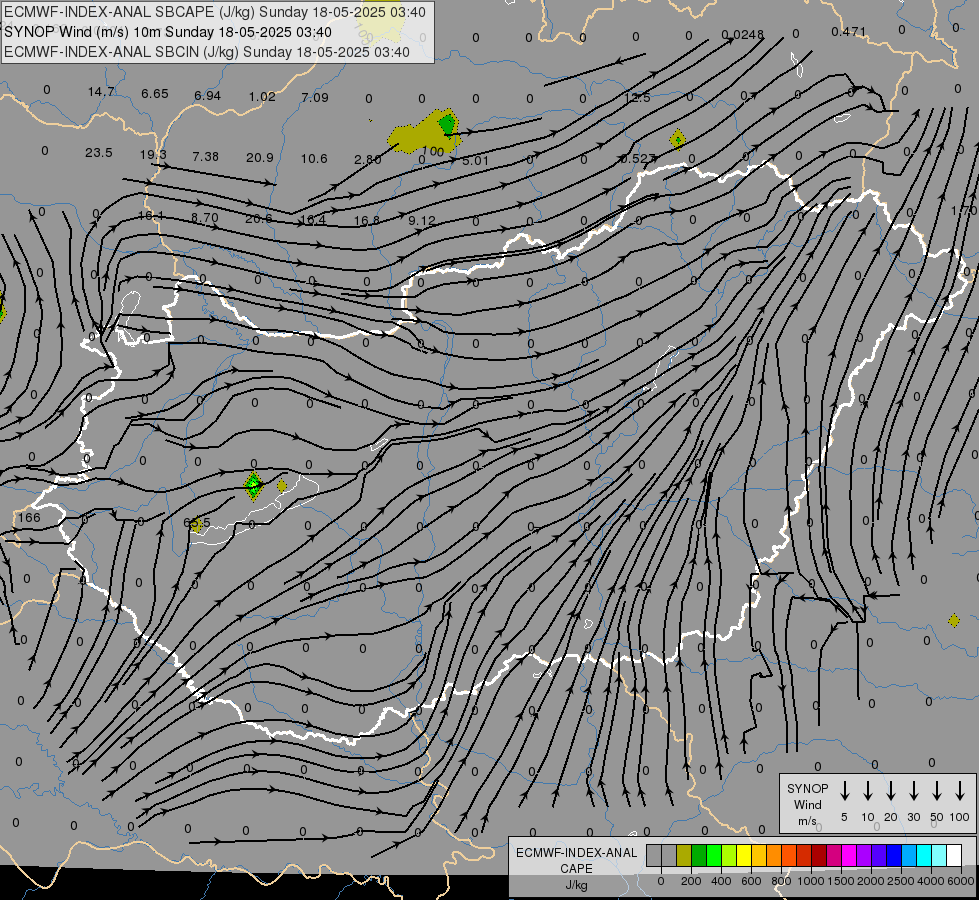Click the 10 m/s wind arrow in legend
Viewport: 979px width, 900px height.
tap(867, 791)
